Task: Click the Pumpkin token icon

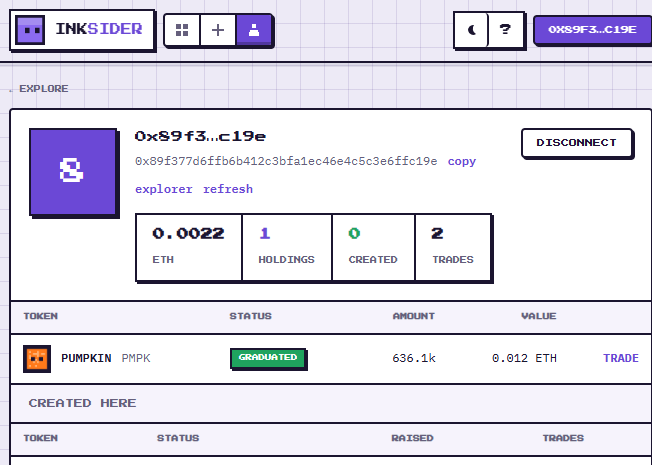Action: pyautogui.click(x=37, y=359)
